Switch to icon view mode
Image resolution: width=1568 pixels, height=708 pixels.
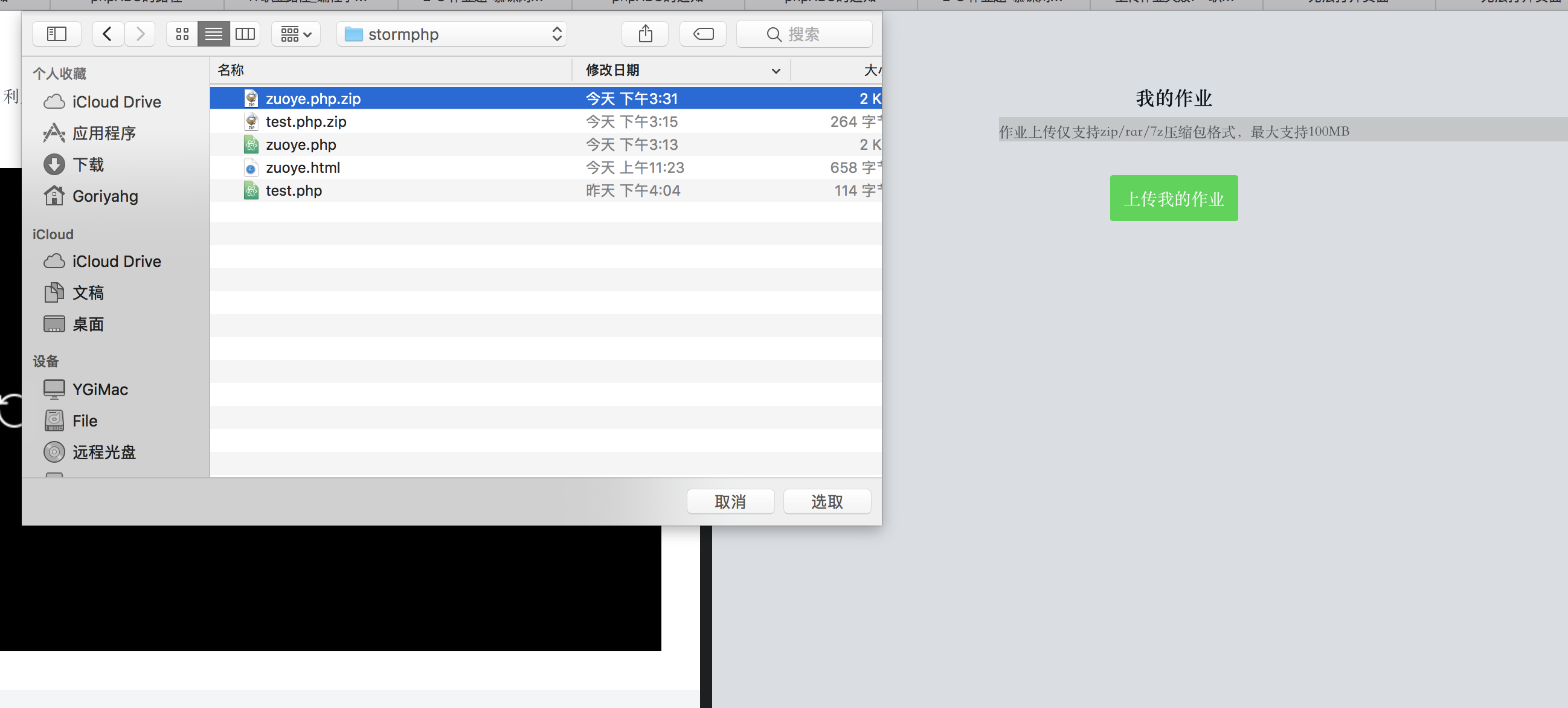[x=182, y=34]
